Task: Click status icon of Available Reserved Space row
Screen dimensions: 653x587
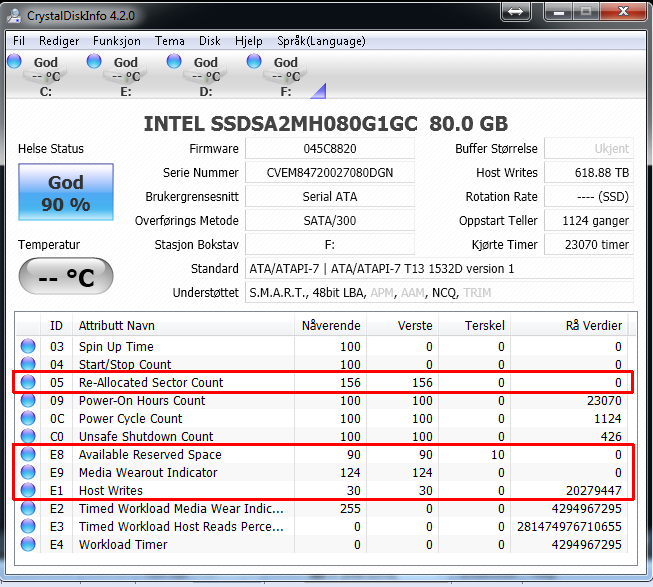Action: [x=28, y=454]
